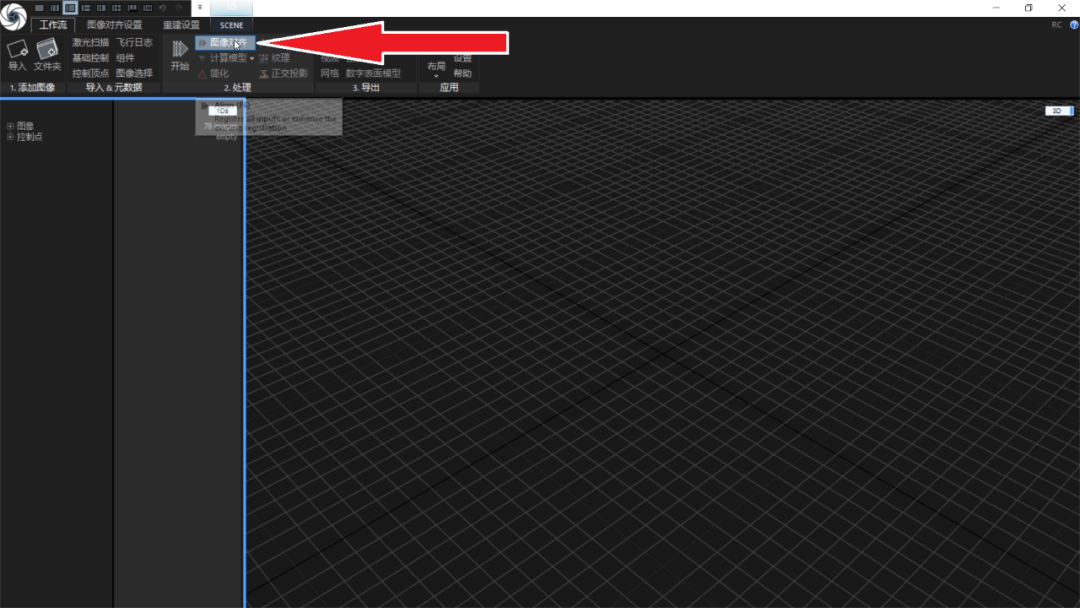Select the single-pane layout icon
The height and width of the screenshot is (608, 1080).
[39, 8]
